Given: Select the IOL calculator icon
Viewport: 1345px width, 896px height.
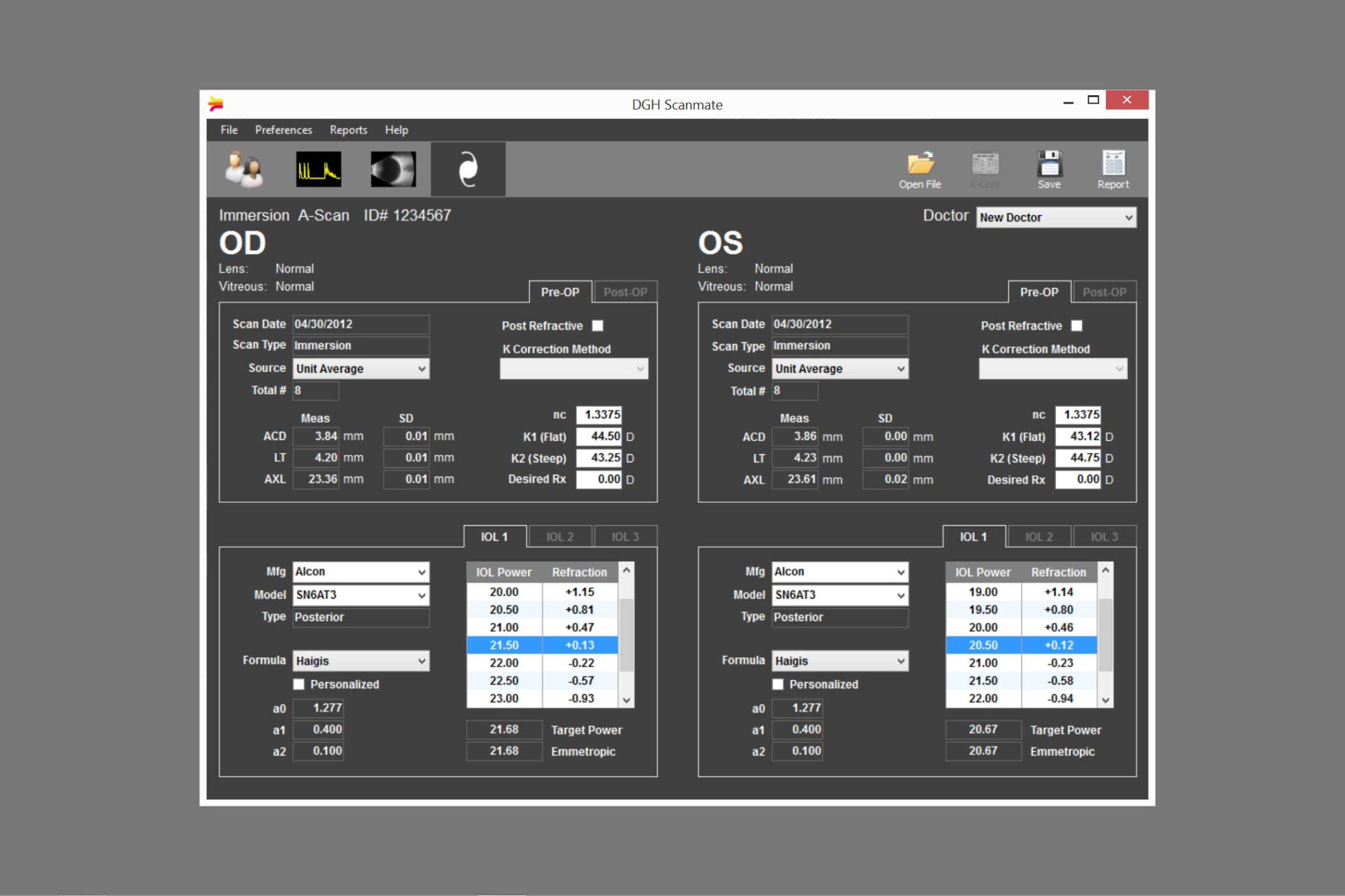Looking at the screenshot, I should [468, 169].
